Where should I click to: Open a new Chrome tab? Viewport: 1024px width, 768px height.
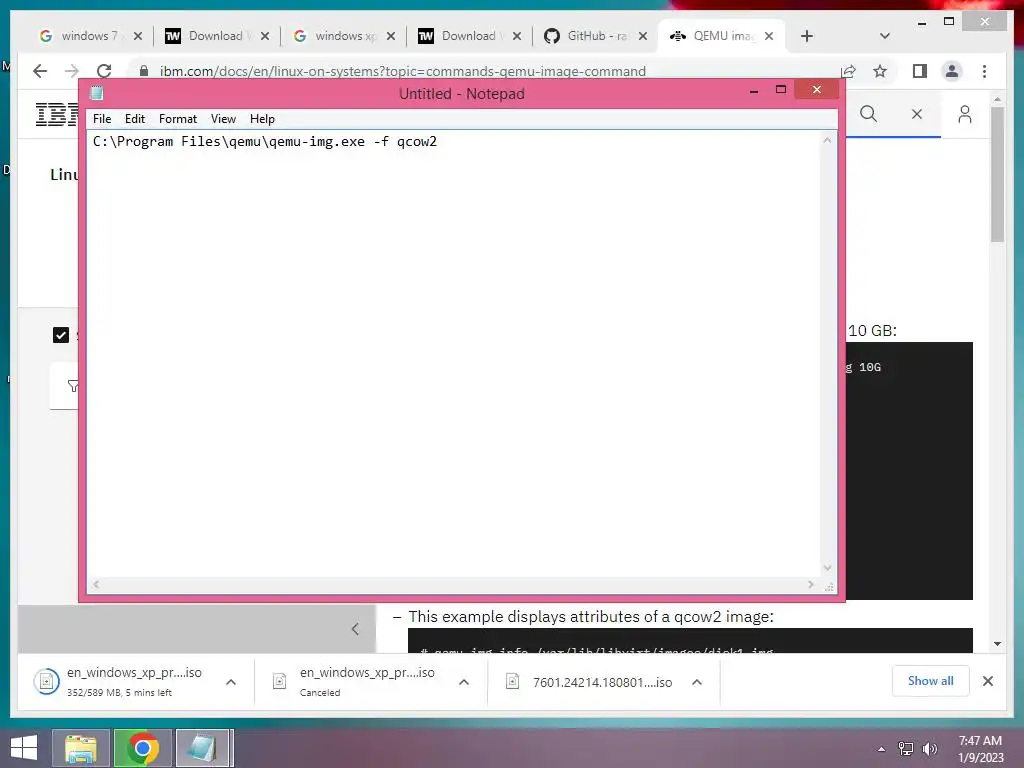(x=807, y=36)
